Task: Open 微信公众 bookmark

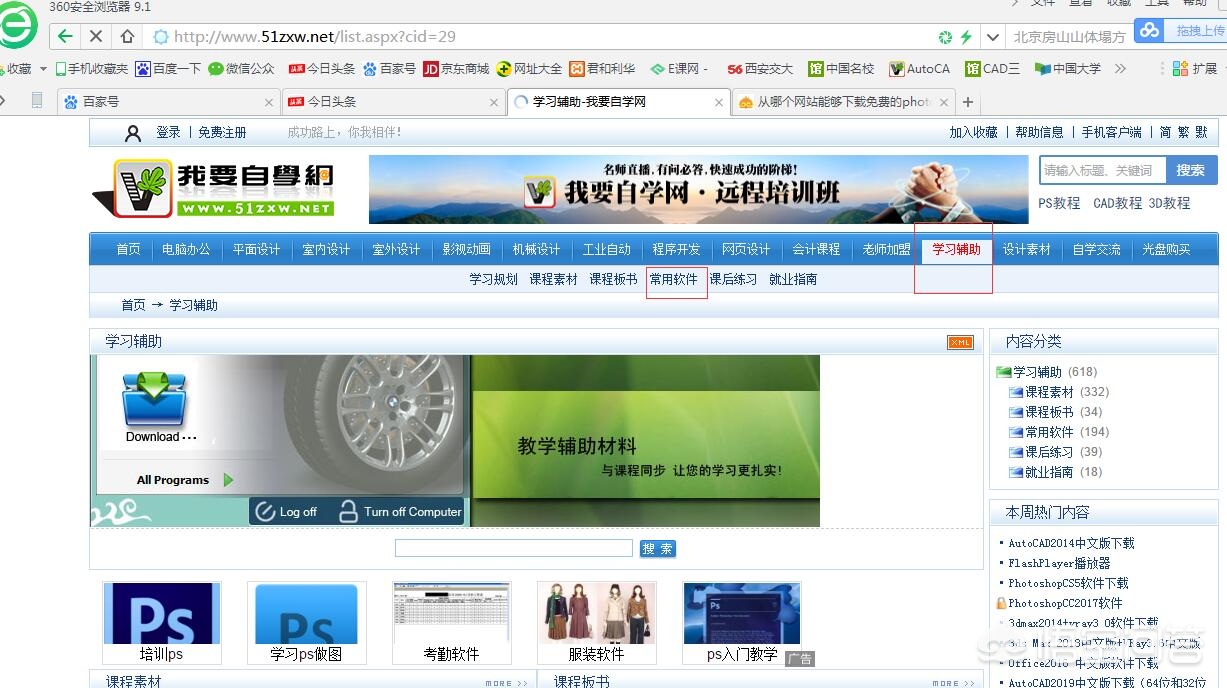Action: click(x=241, y=69)
